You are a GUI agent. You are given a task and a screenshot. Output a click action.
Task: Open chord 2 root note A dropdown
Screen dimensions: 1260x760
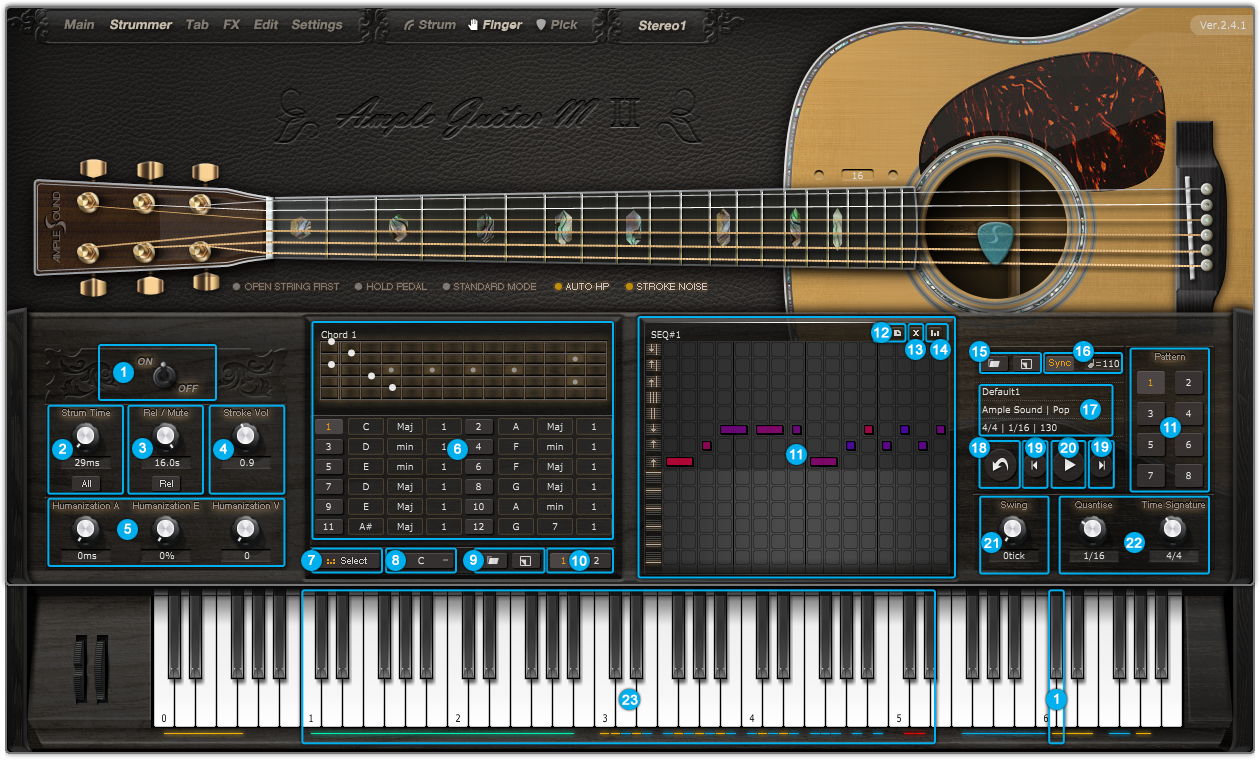tap(515, 427)
